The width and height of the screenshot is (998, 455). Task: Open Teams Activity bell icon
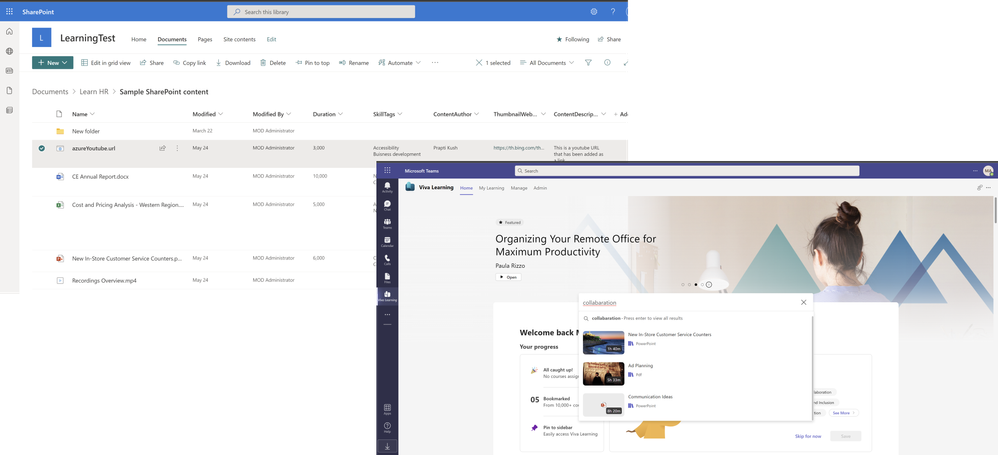click(387, 187)
